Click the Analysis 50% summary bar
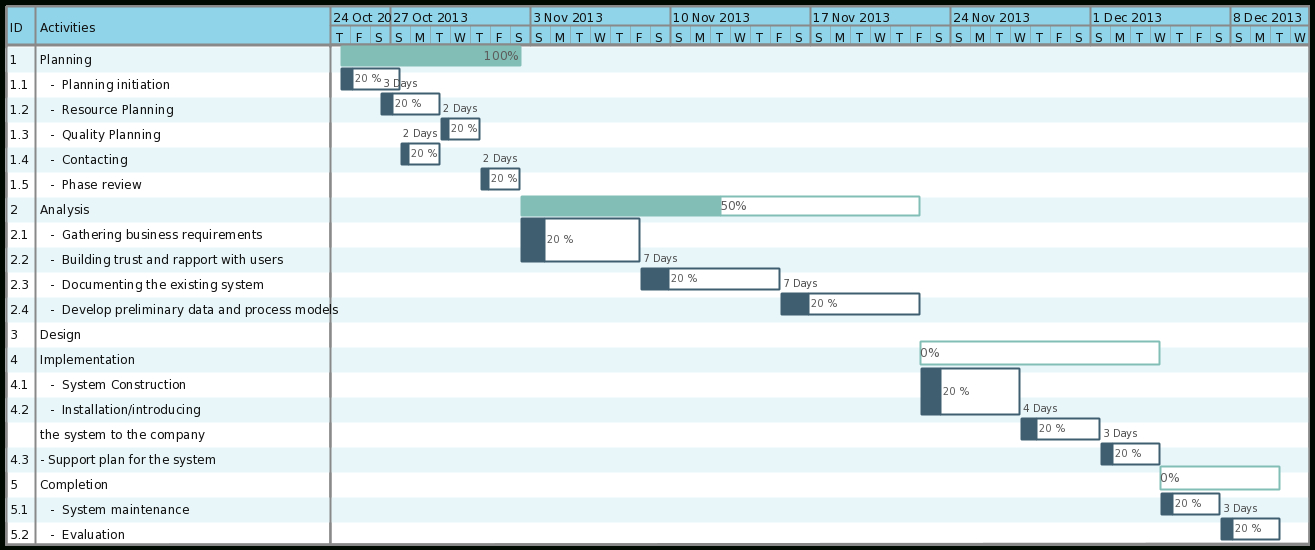 pos(720,206)
